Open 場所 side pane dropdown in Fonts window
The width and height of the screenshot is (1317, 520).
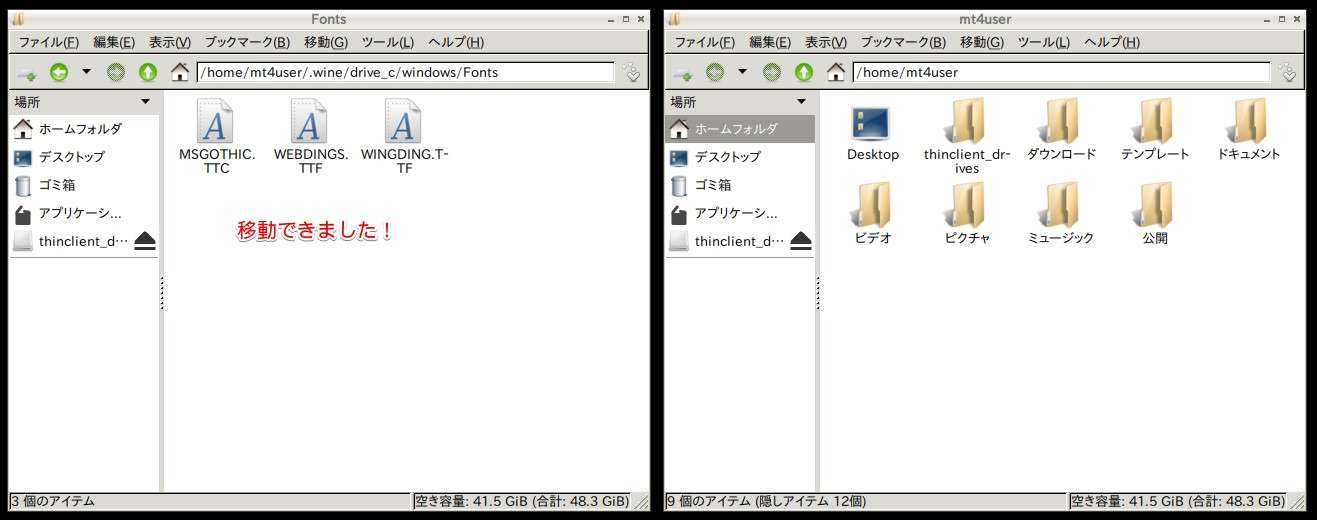tap(145, 101)
